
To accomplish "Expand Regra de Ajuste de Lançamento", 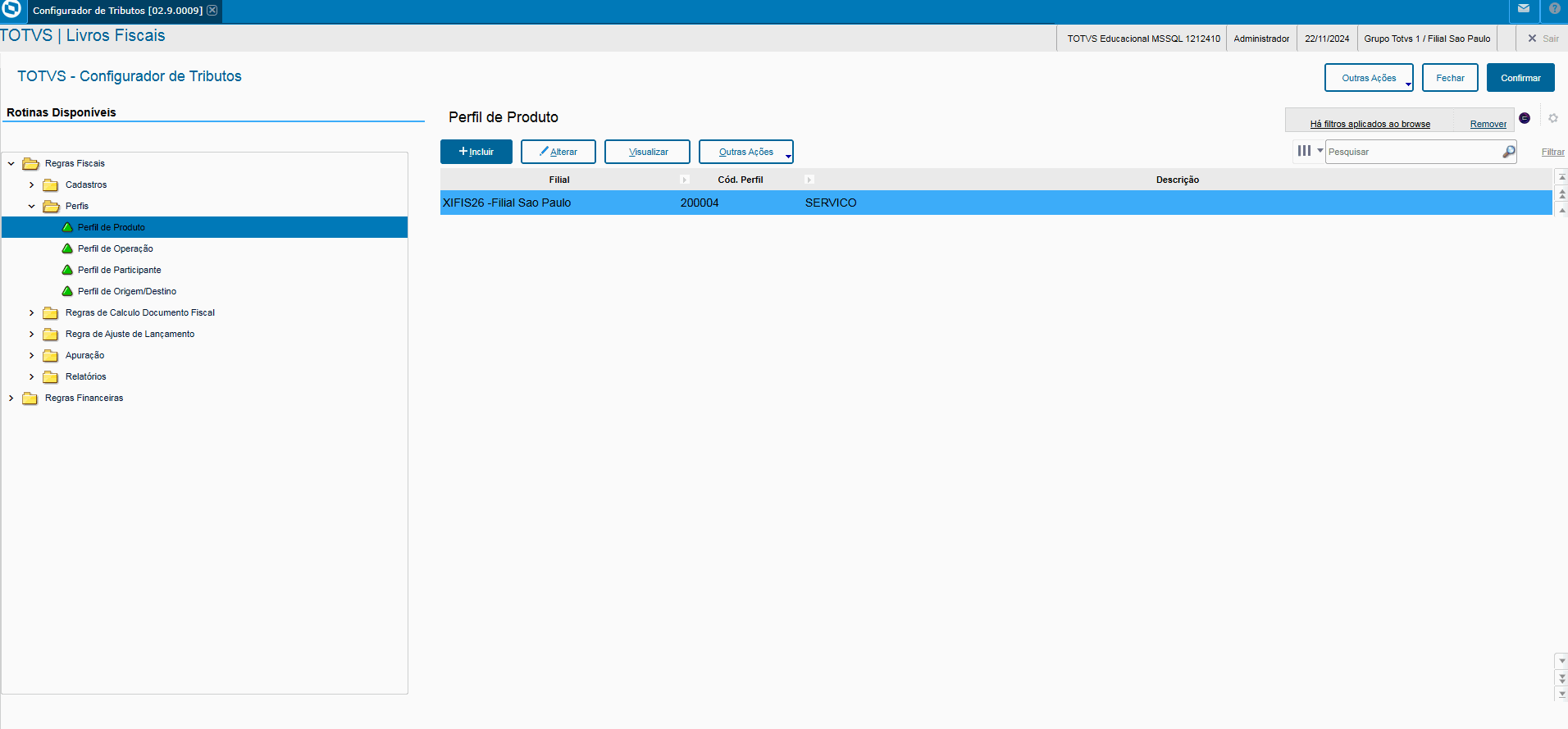I will click(32, 334).
